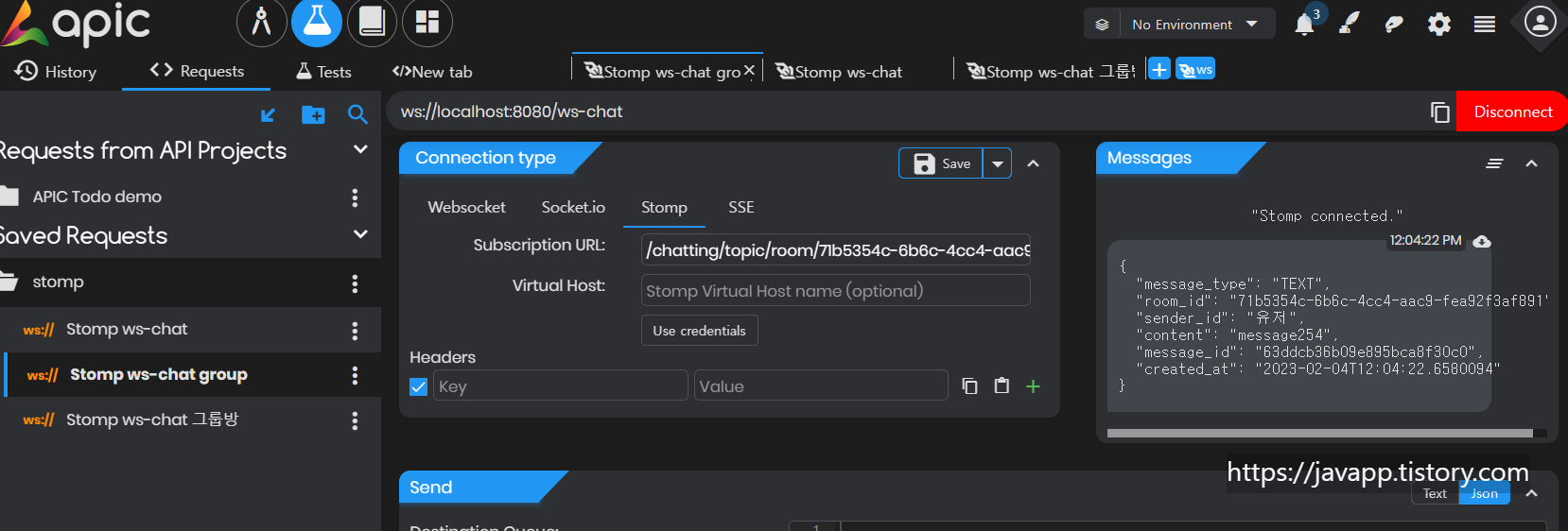The image size is (1568, 531).
Task: Switch to Stomp ws-chat 그룹 tab
Action: 1050,72
